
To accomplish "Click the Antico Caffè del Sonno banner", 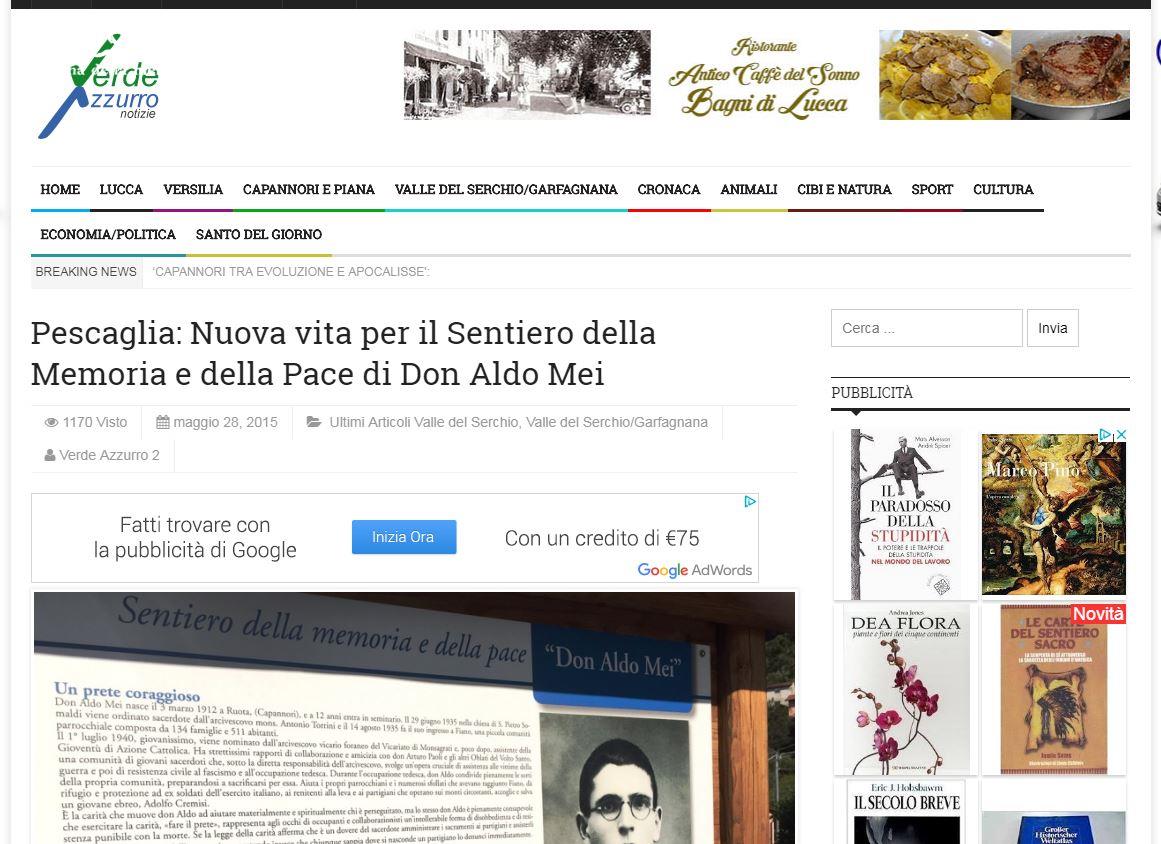I will click(x=766, y=75).
